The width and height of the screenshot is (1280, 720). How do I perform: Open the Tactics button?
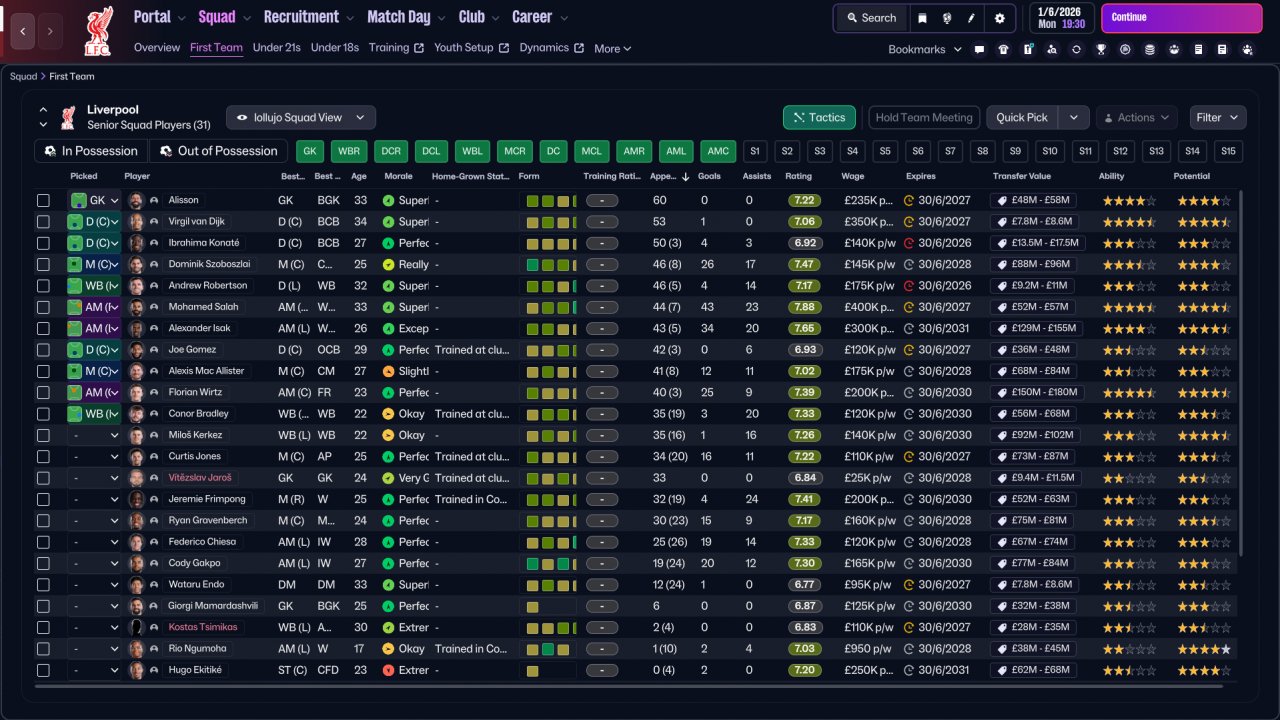pyautogui.click(x=819, y=118)
